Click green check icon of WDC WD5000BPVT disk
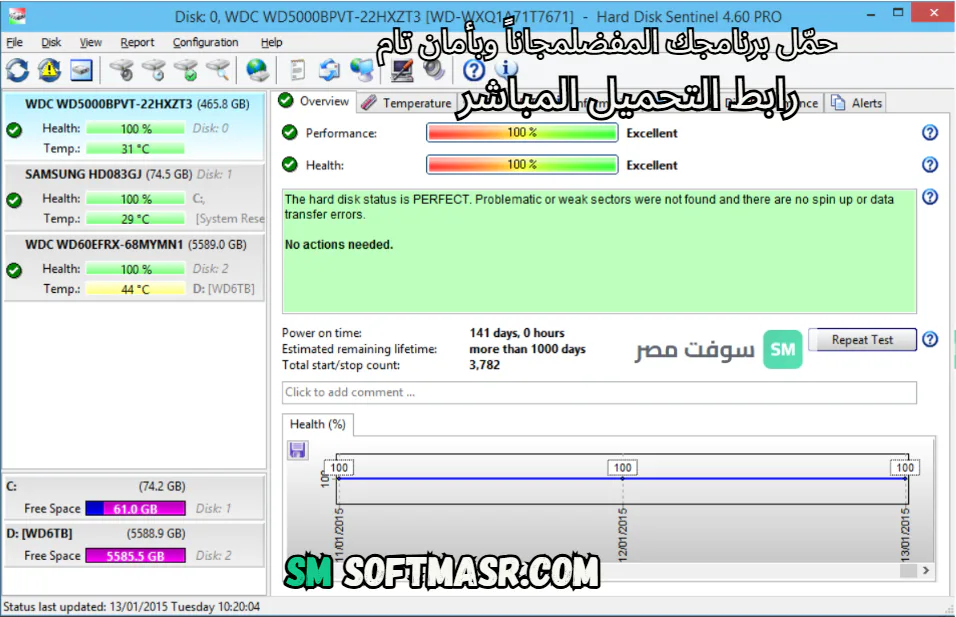Screen dimensions: 956x617 coord(14,130)
